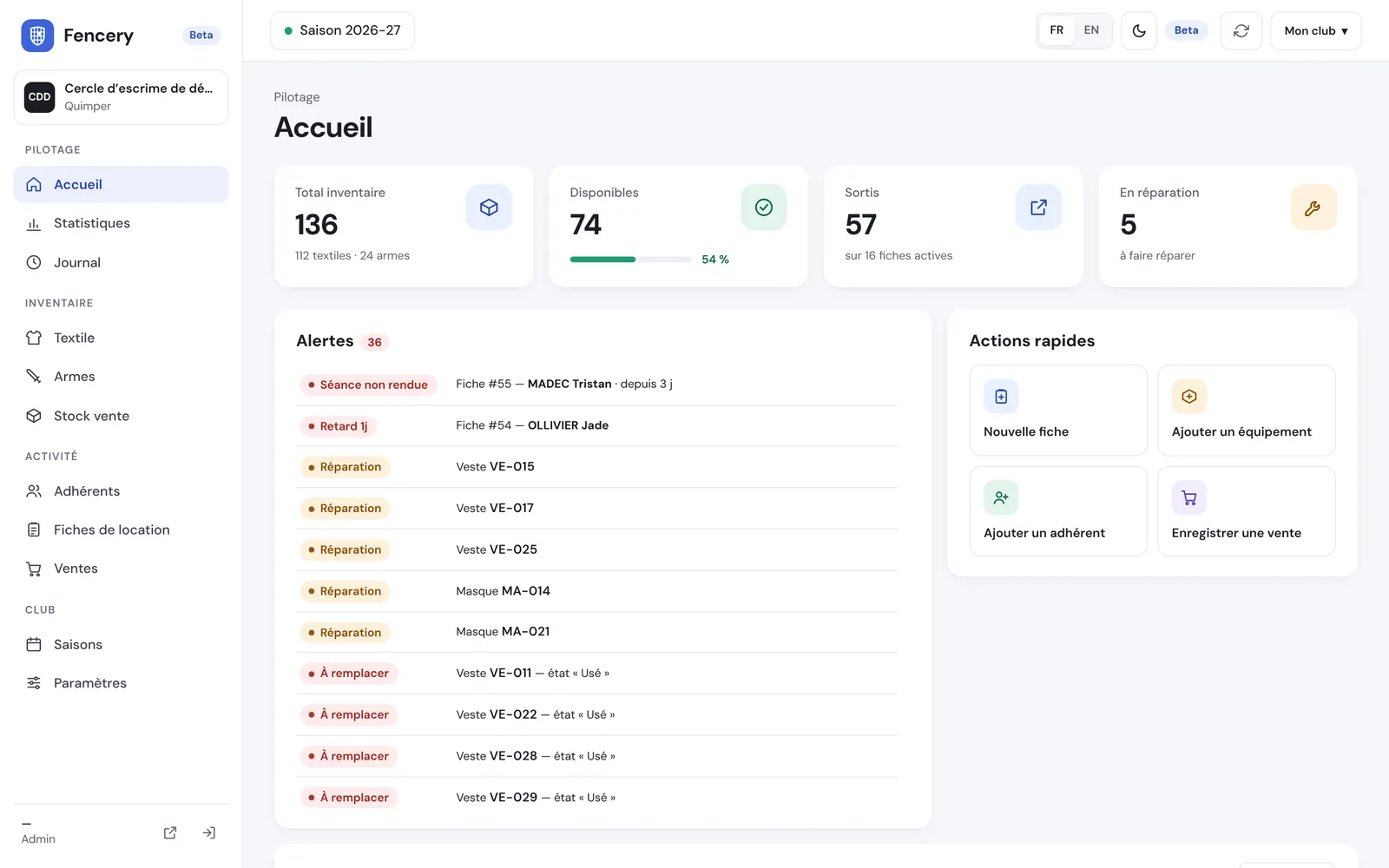The height and width of the screenshot is (868, 1389).
Task: Open the Saison 2026-27 selector
Action: click(x=342, y=30)
